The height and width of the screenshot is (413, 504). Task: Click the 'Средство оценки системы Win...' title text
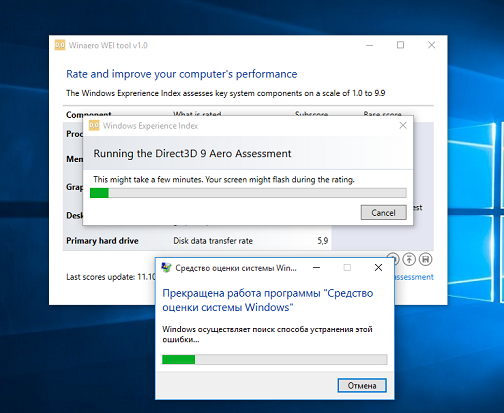coord(236,268)
